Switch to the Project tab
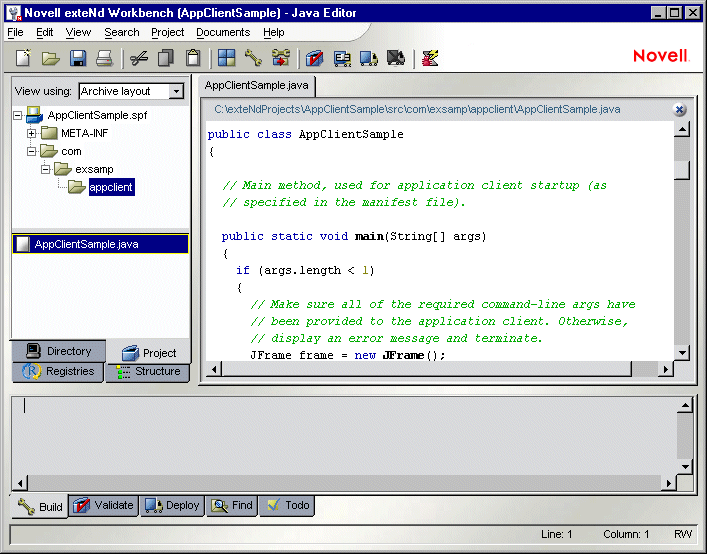 [149, 353]
